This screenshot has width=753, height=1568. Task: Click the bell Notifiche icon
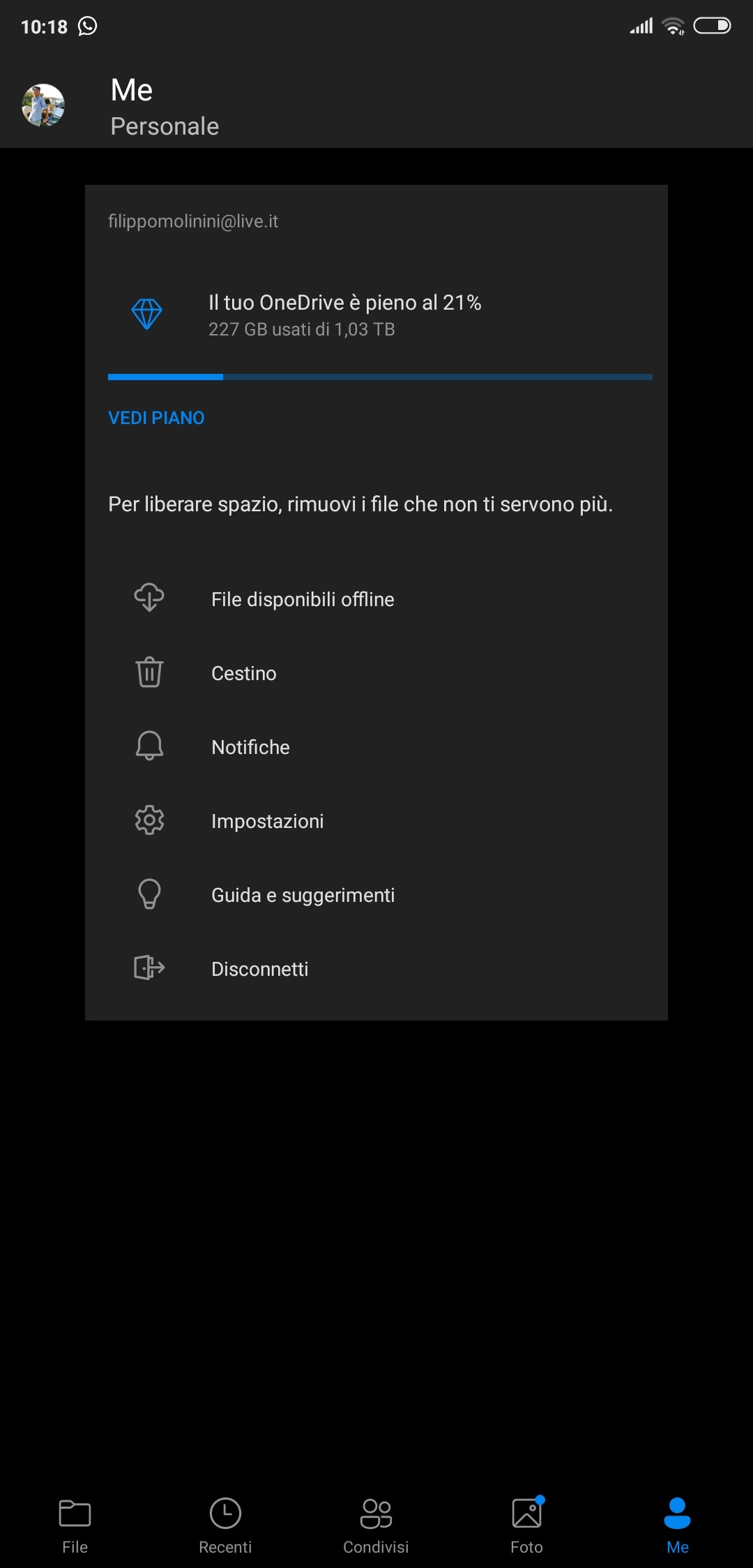(149, 746)
